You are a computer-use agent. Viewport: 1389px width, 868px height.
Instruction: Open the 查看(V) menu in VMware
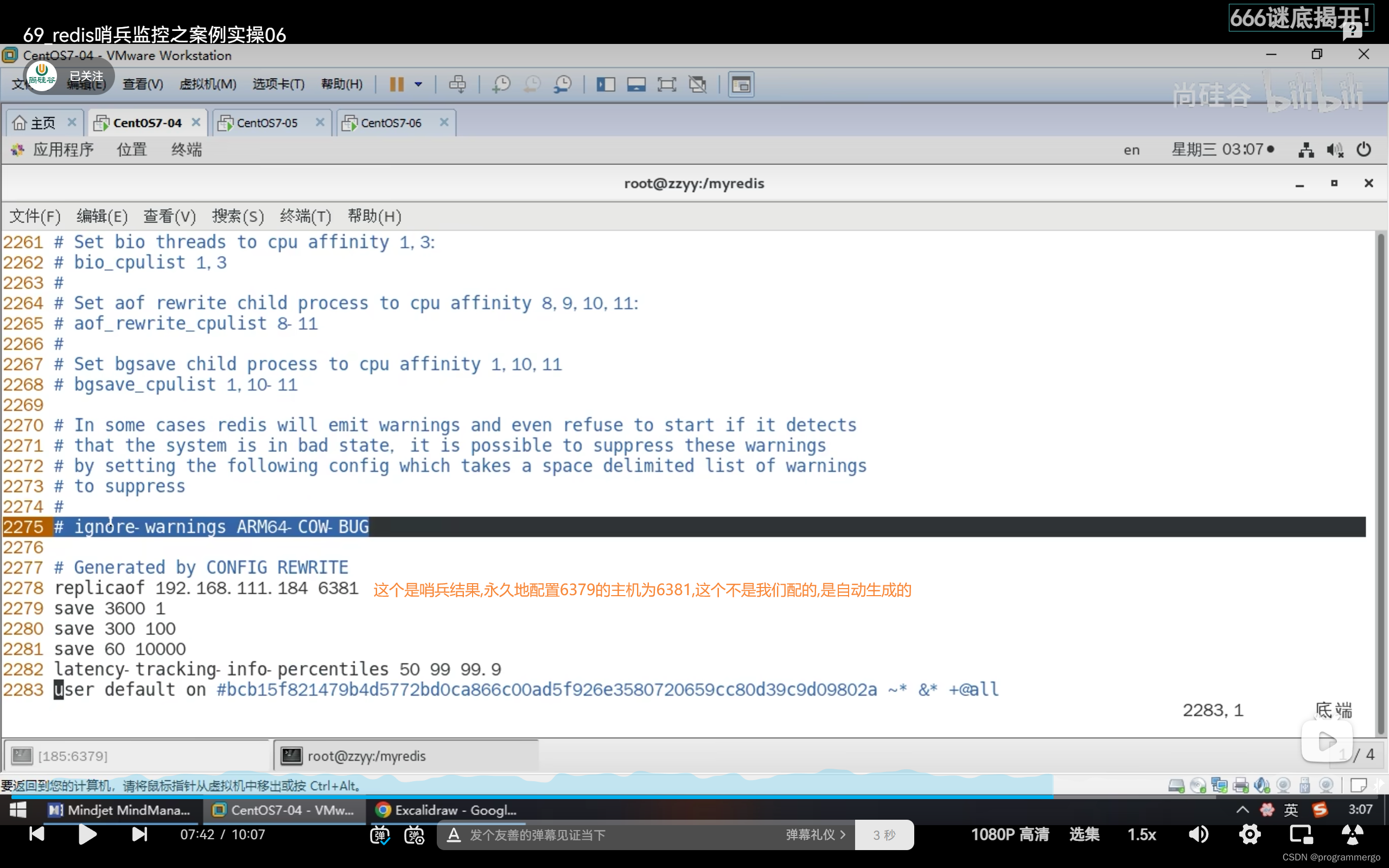143,85
